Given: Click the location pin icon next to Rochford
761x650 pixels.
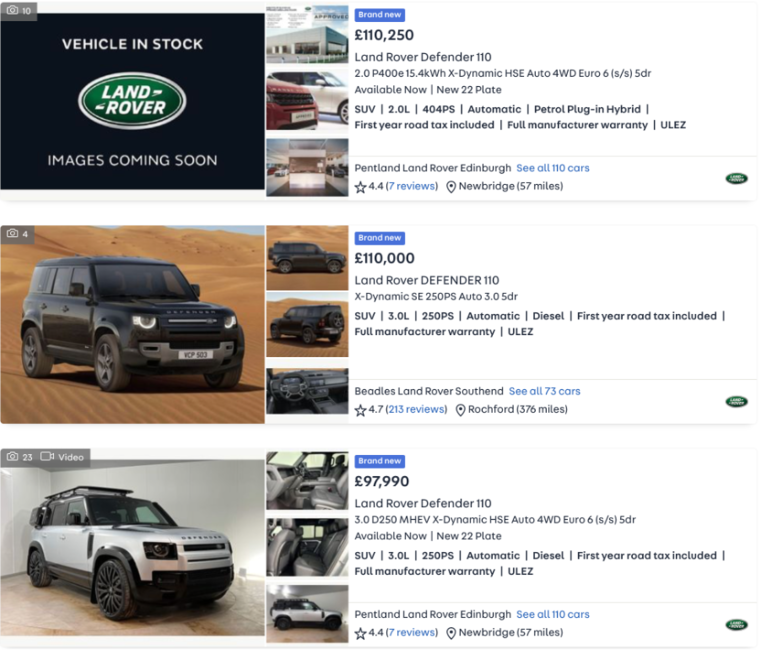Looking at the screenshot, I should tap(460, 410).
